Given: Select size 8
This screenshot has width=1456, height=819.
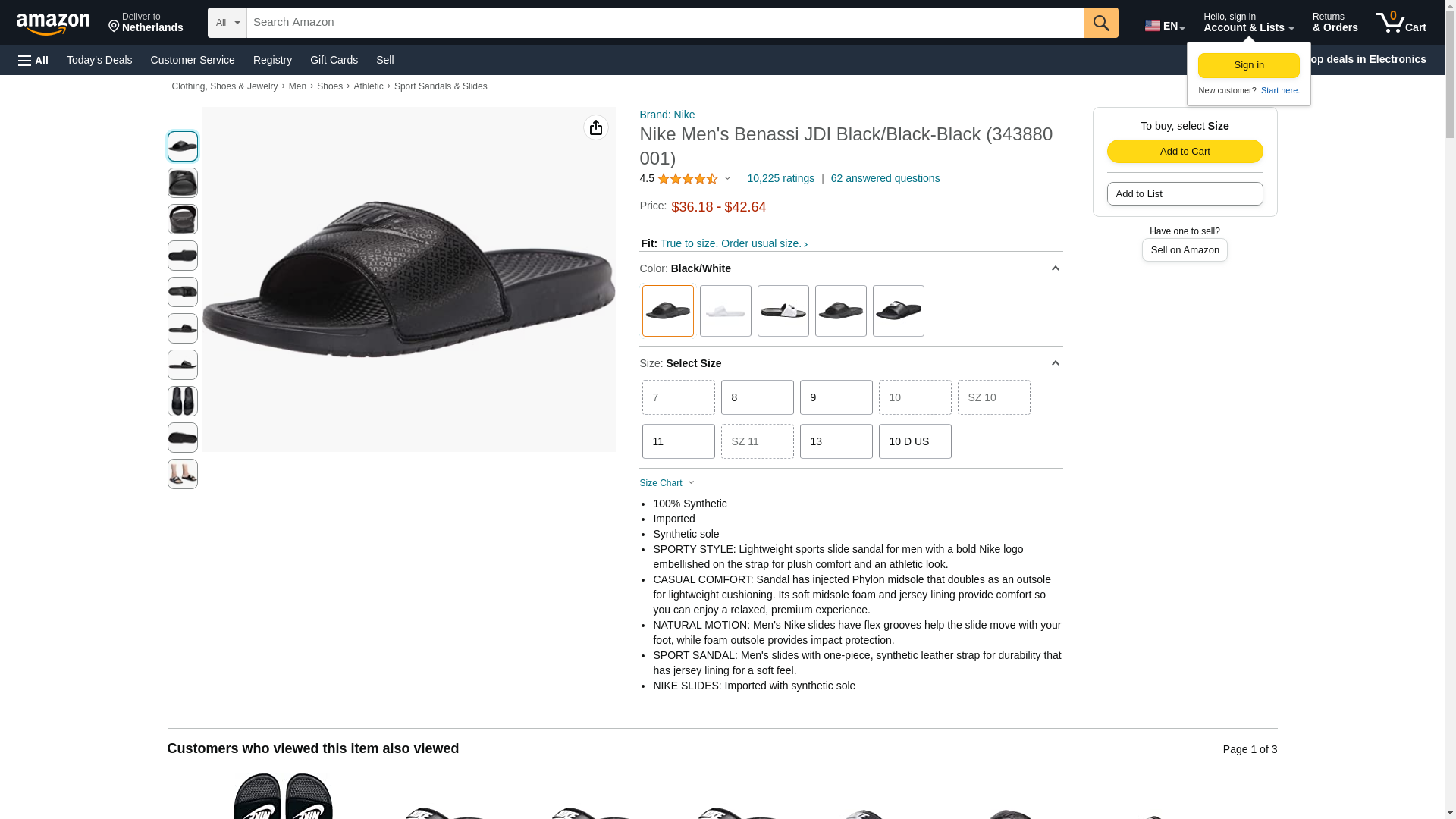Looking at the screenshot, I should click(x=757, y=397).
